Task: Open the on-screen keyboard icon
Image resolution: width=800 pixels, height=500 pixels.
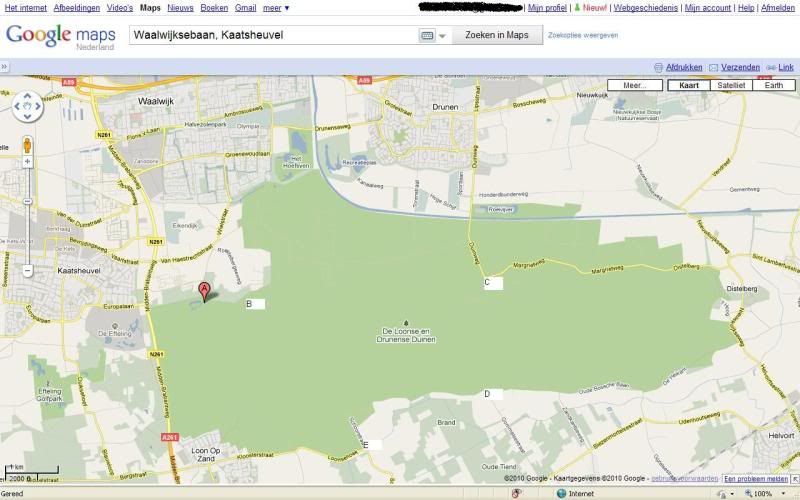Action: (x=427, y=35)
